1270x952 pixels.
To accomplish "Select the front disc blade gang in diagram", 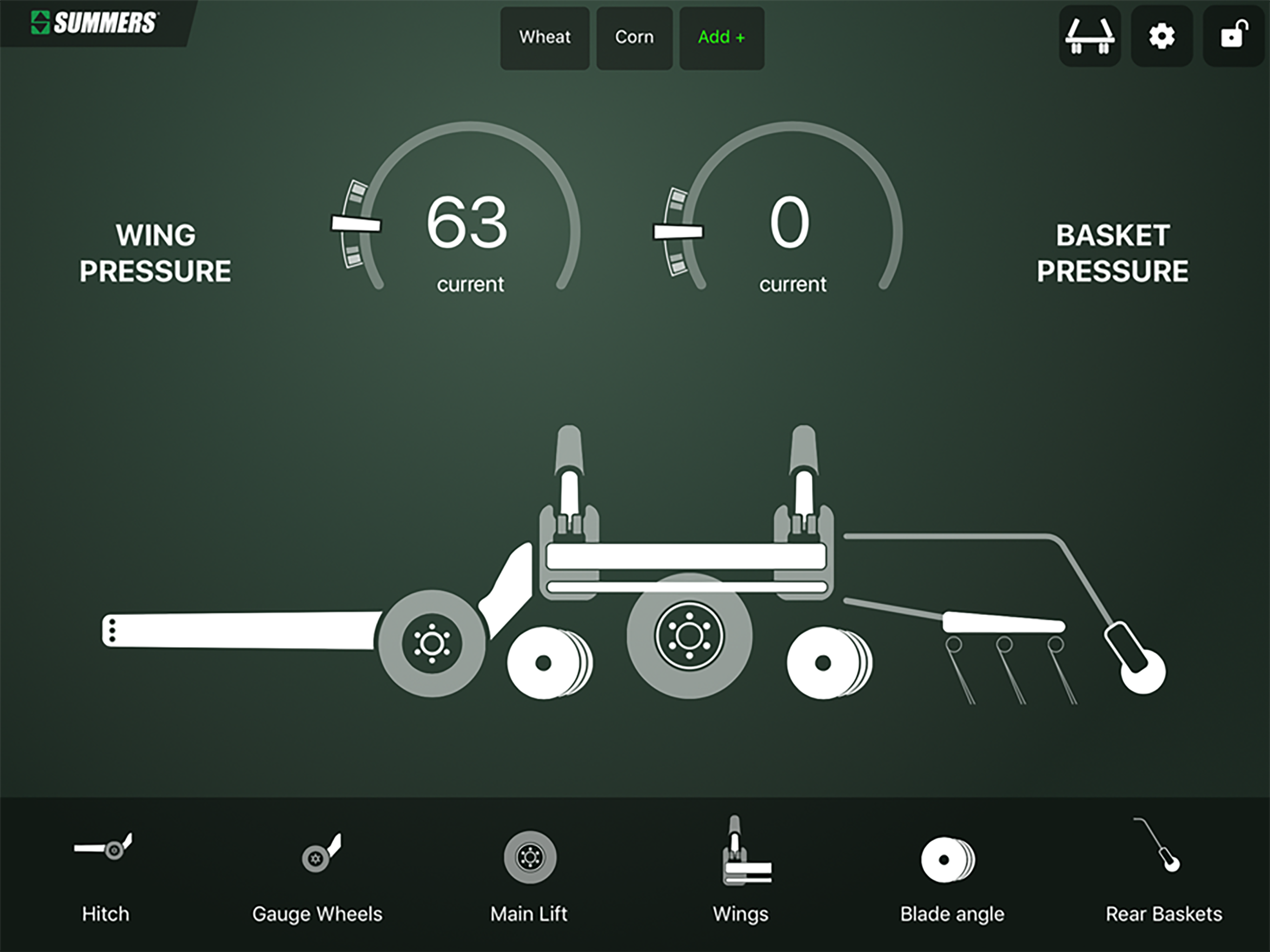I will 549,663.
